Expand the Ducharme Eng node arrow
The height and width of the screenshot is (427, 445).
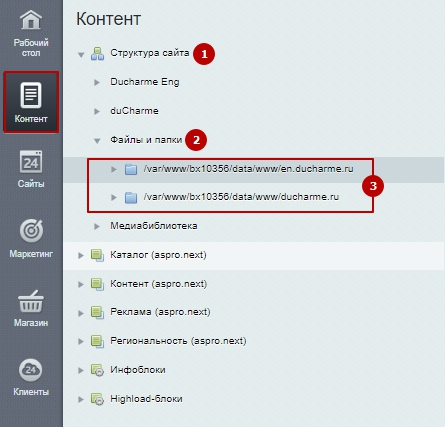(x=97, y=82)
